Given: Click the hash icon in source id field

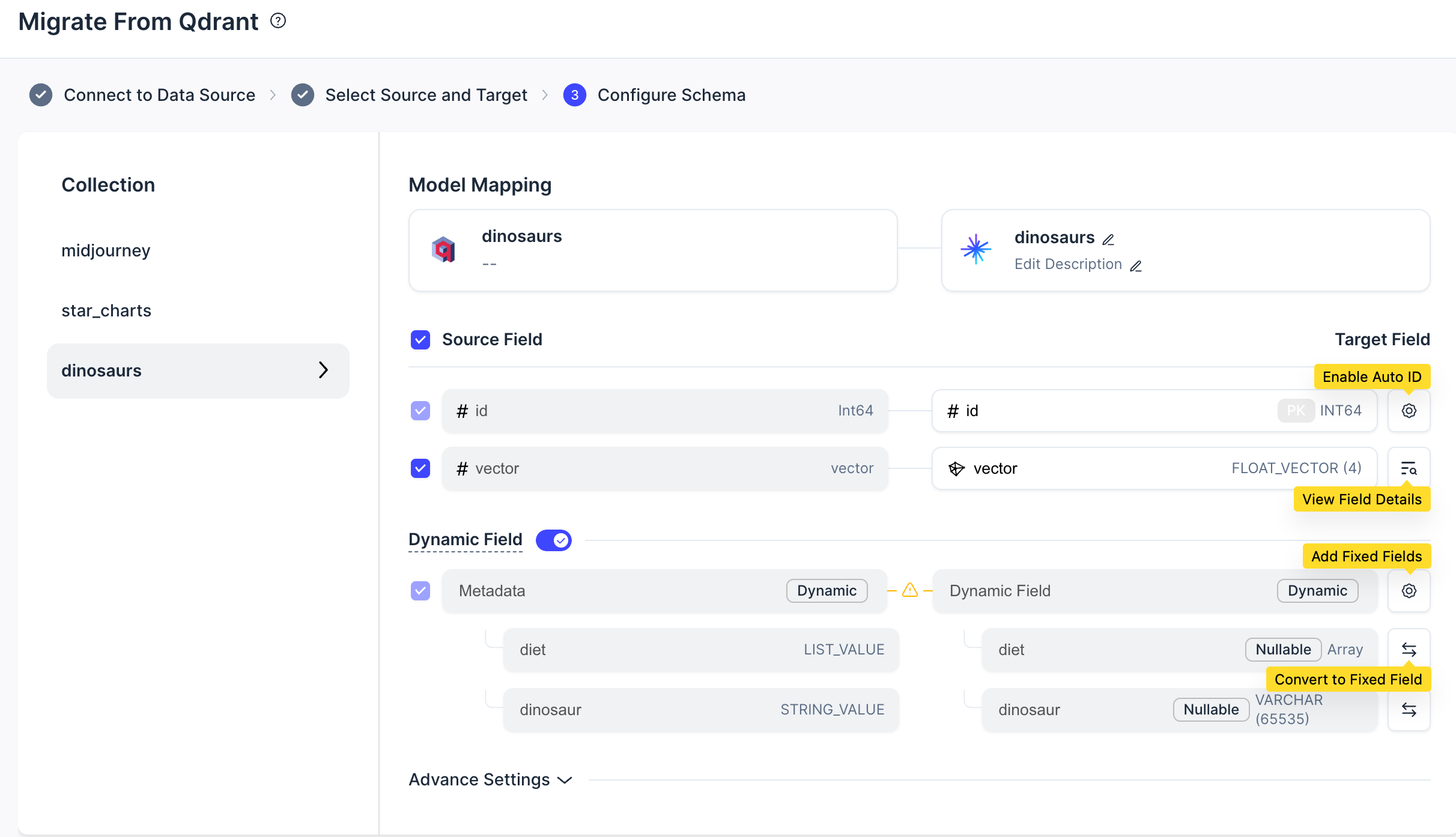Looking at the screenshot, I should click(x=462, y=411).
